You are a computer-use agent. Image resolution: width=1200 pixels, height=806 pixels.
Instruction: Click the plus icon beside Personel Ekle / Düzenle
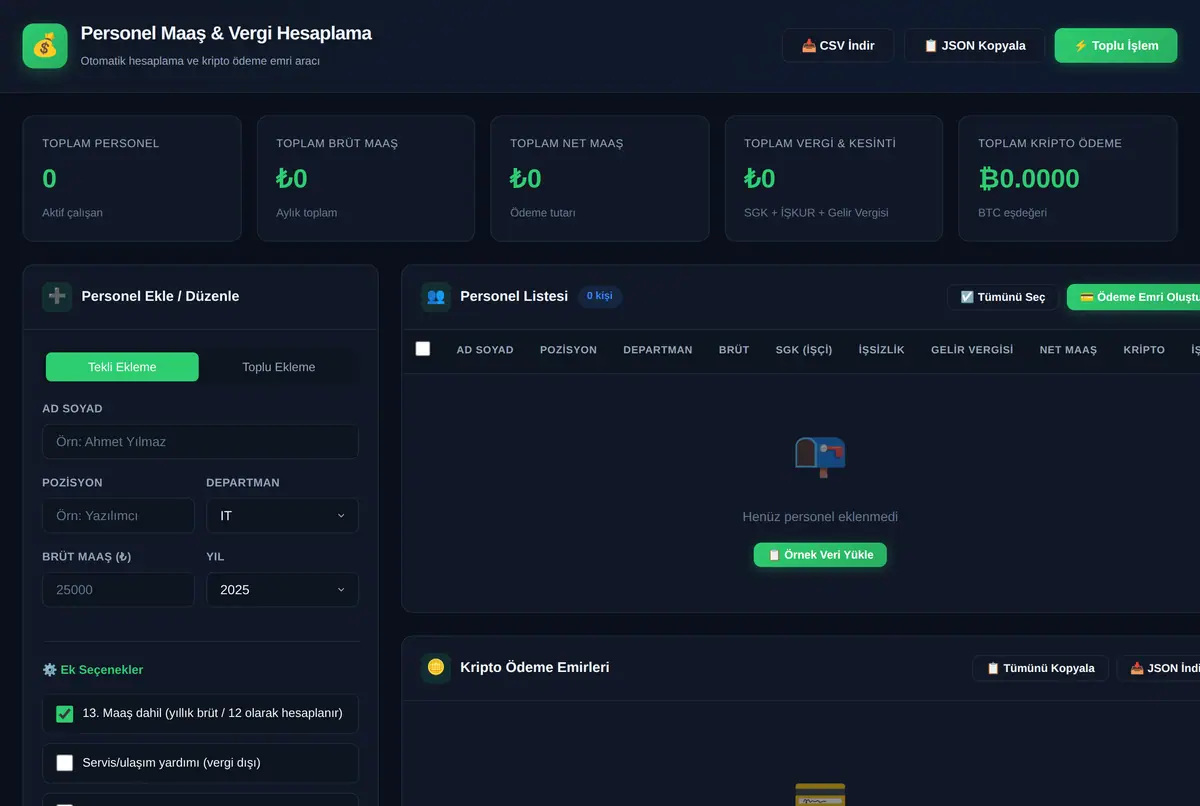[57, 296]
